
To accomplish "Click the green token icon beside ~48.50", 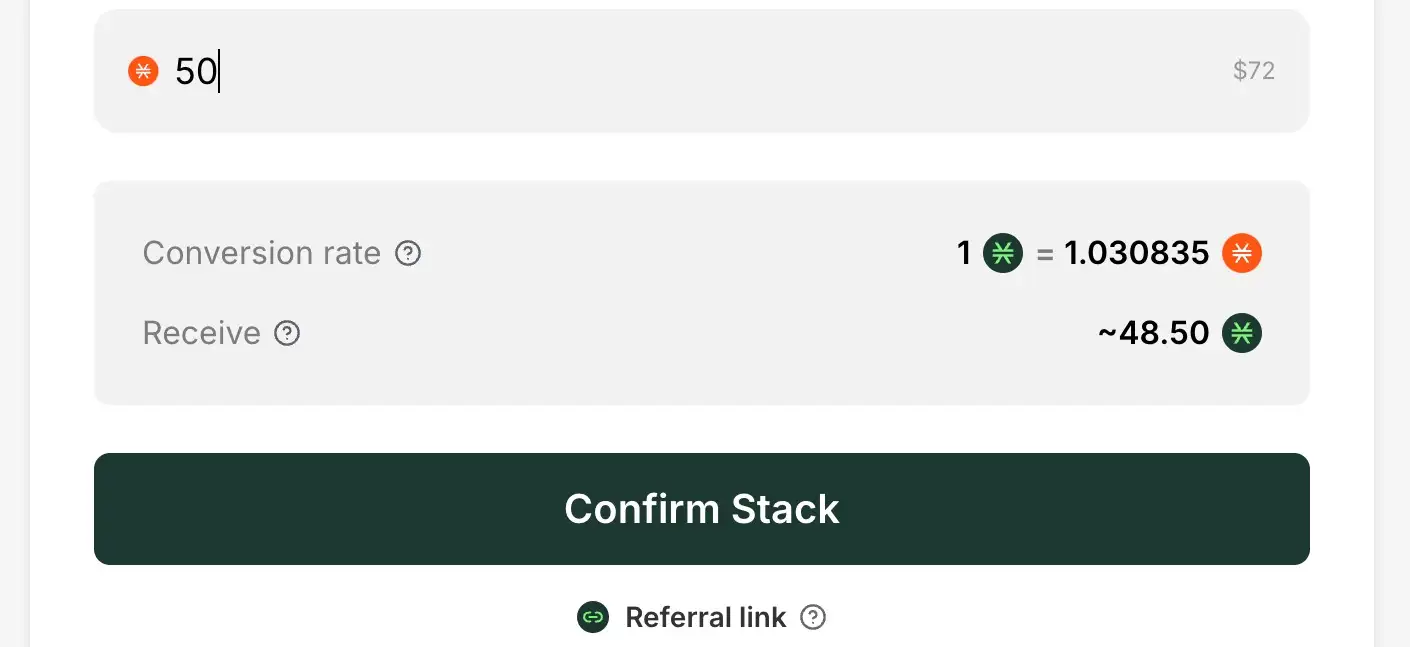I will point(1242,333).
